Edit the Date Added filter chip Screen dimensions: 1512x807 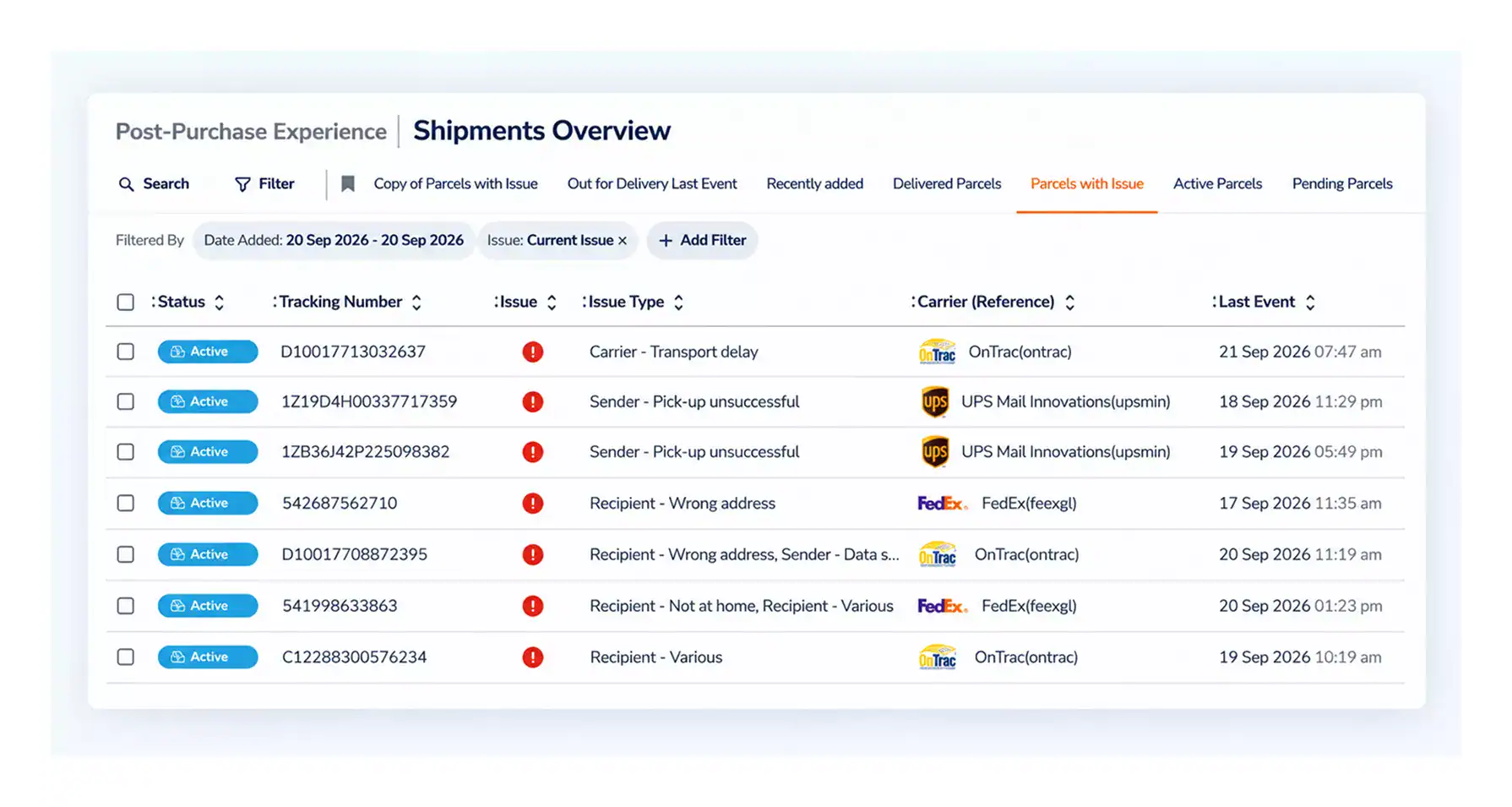pyautogui.click(x=334, y=241)
